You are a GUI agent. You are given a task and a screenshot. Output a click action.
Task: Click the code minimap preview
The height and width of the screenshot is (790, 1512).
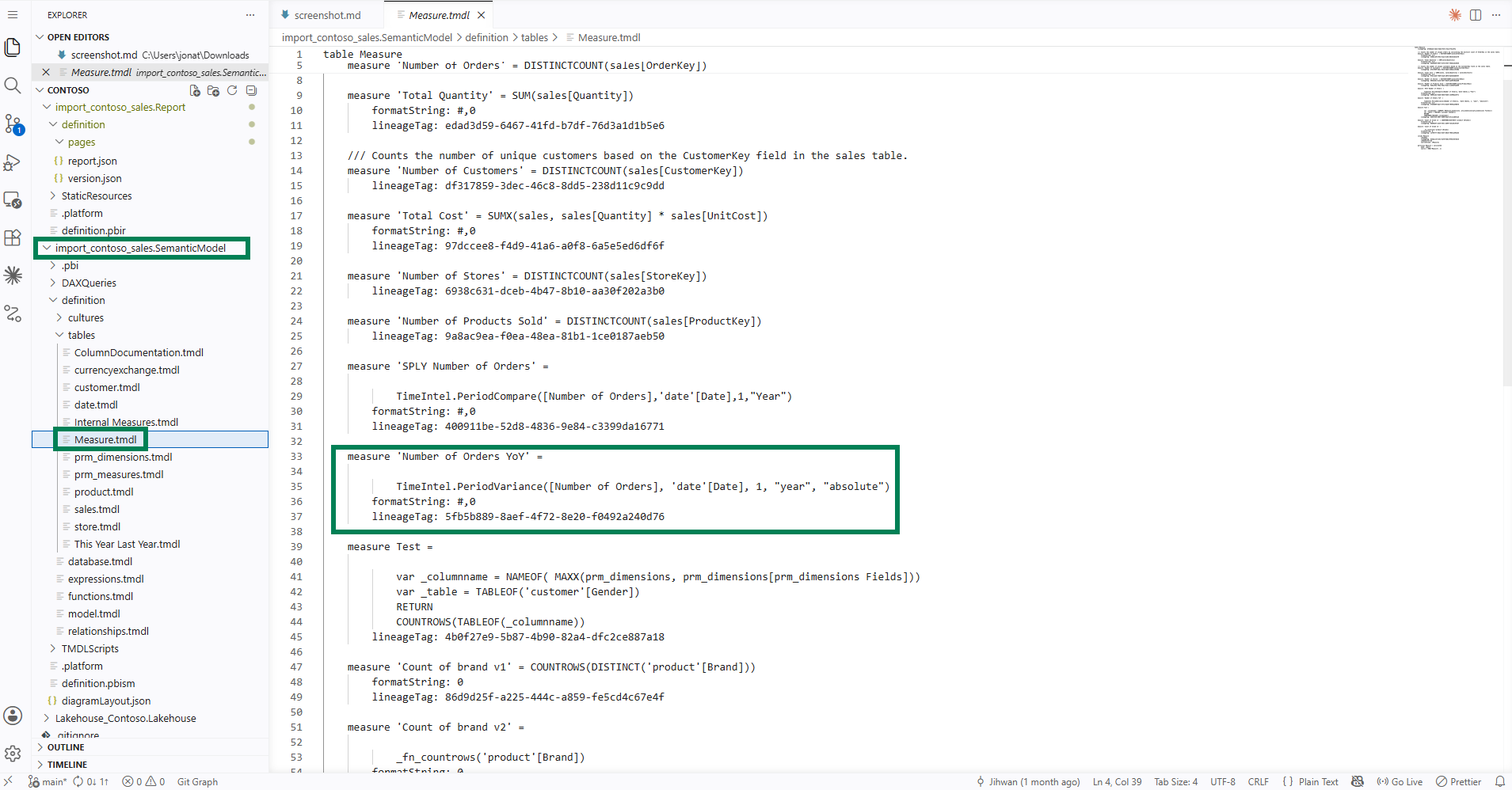(1457, 99)
